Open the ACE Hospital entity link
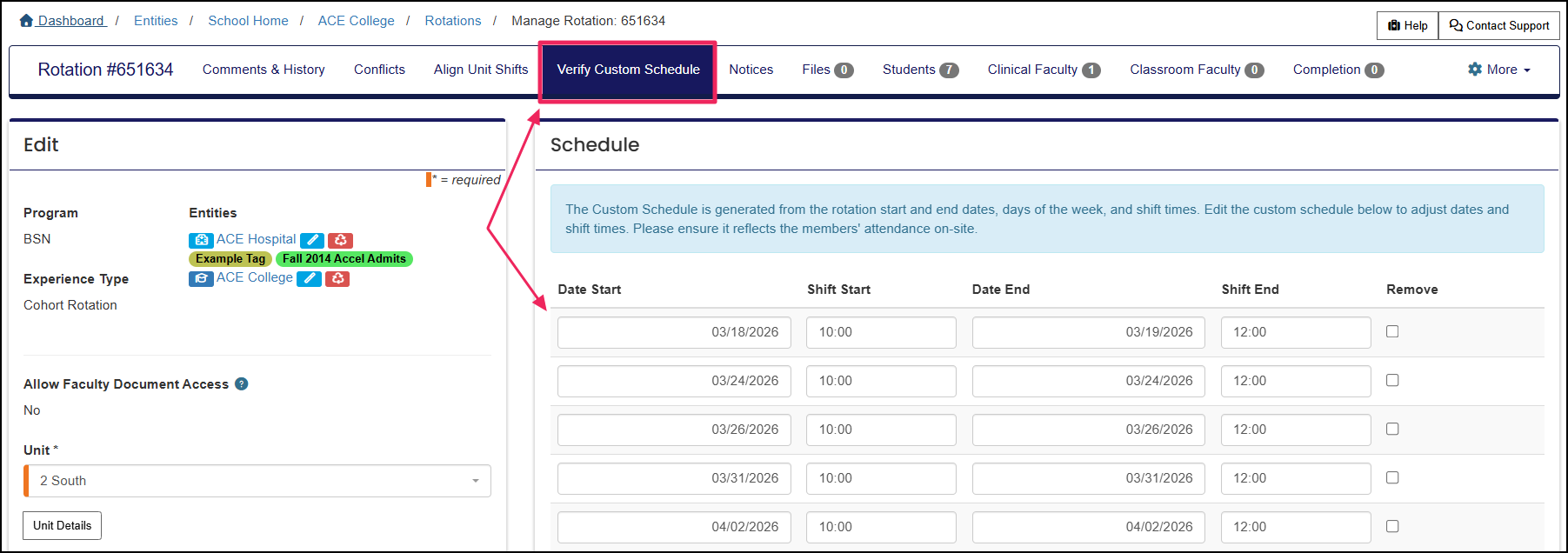The image size is (1568, 553). pos(256,239)
